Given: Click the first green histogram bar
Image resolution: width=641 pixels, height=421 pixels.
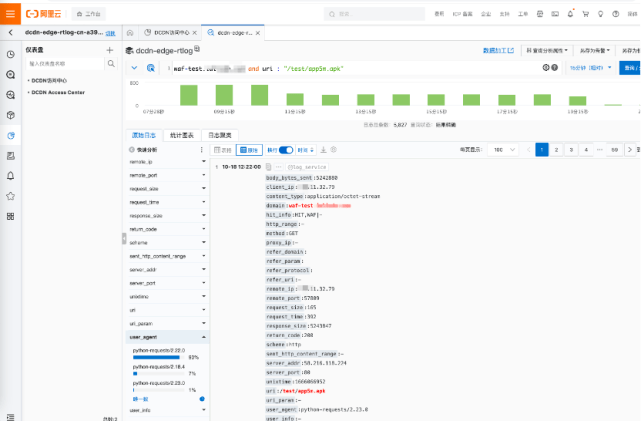Looking at the screenshot, I should (x=186, y=95).
